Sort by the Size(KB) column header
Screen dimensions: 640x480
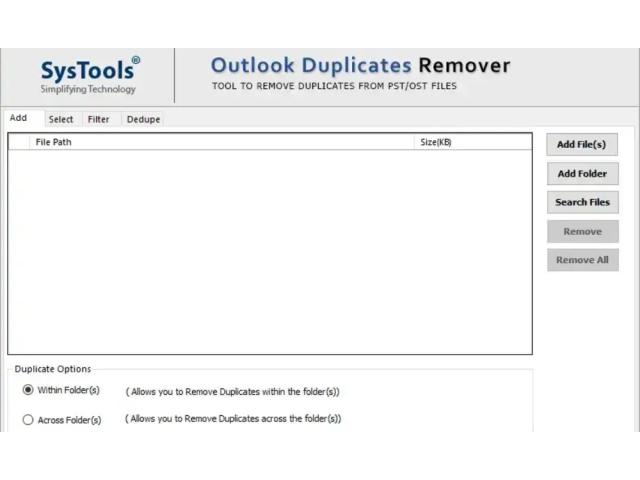(x=473, y=142)
